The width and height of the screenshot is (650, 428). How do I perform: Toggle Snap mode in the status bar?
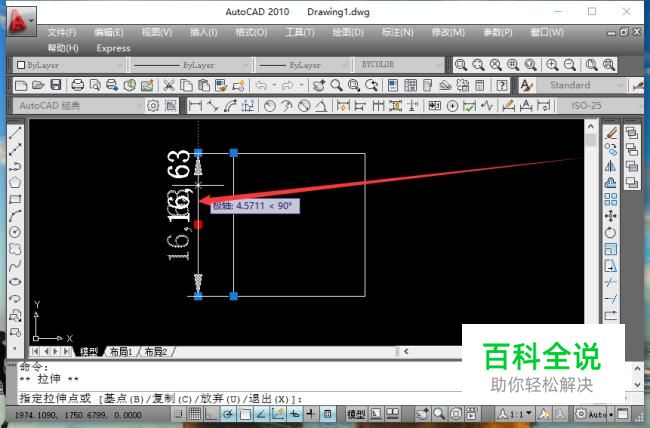pos(178,413)
